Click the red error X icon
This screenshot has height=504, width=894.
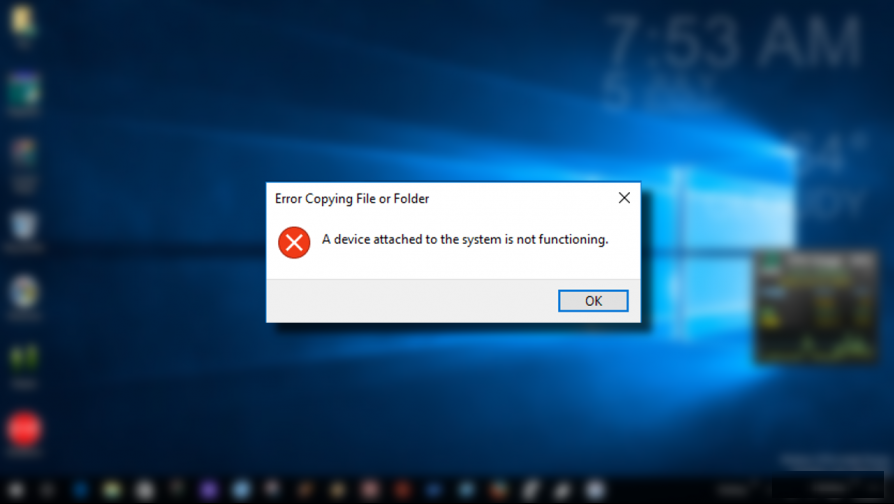coord(294,242)
